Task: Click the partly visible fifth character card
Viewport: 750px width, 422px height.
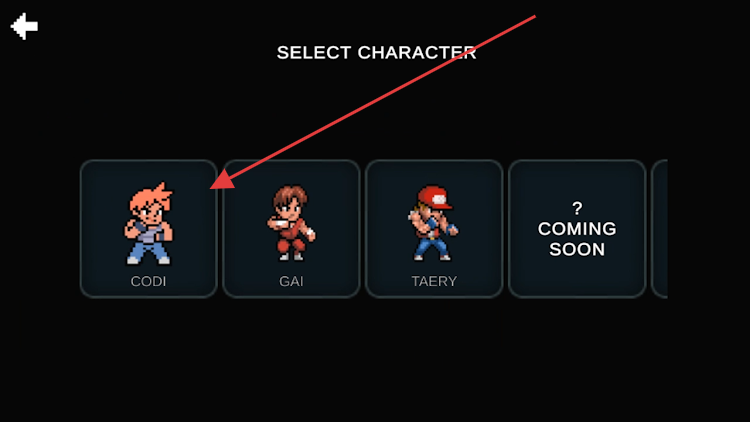Action: point(659,229)
